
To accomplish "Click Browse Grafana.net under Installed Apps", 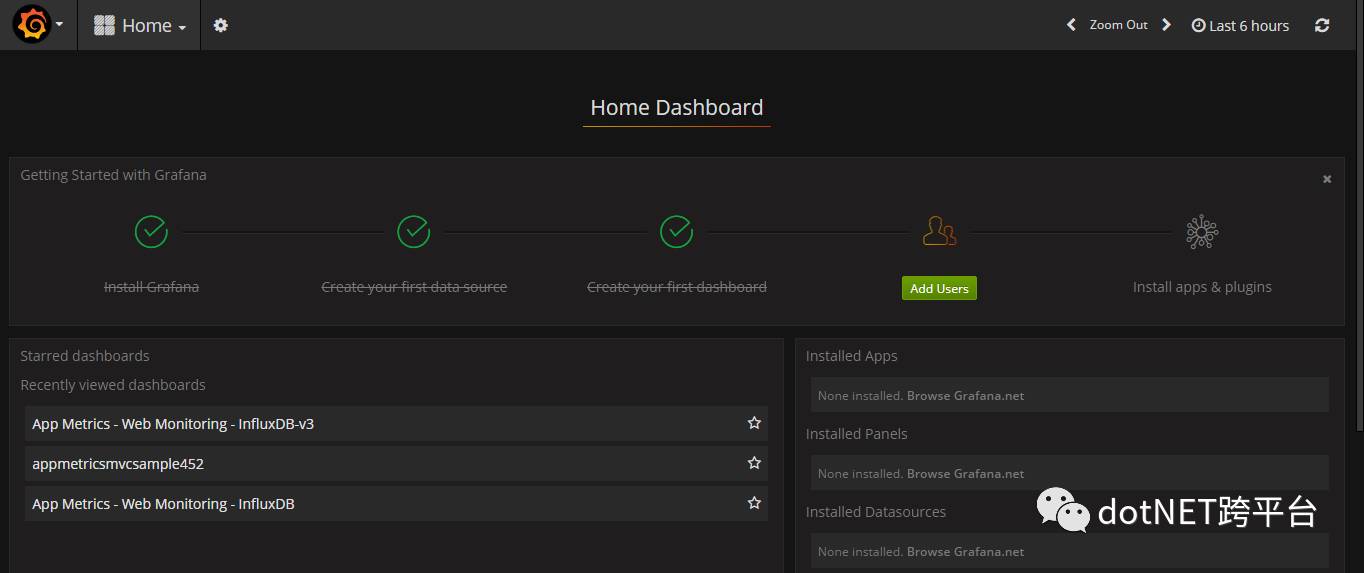I will 965,396.
